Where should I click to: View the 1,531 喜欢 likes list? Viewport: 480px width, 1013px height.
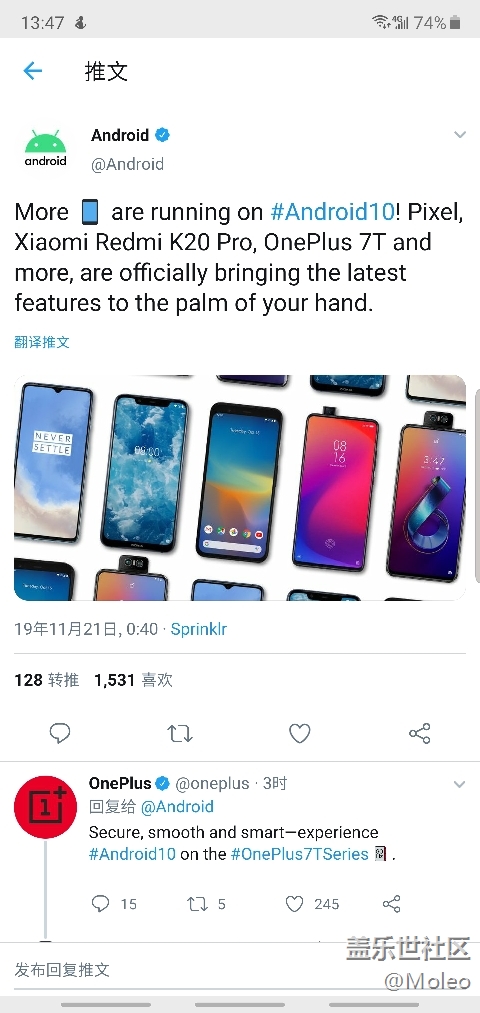tap(133, 680)
